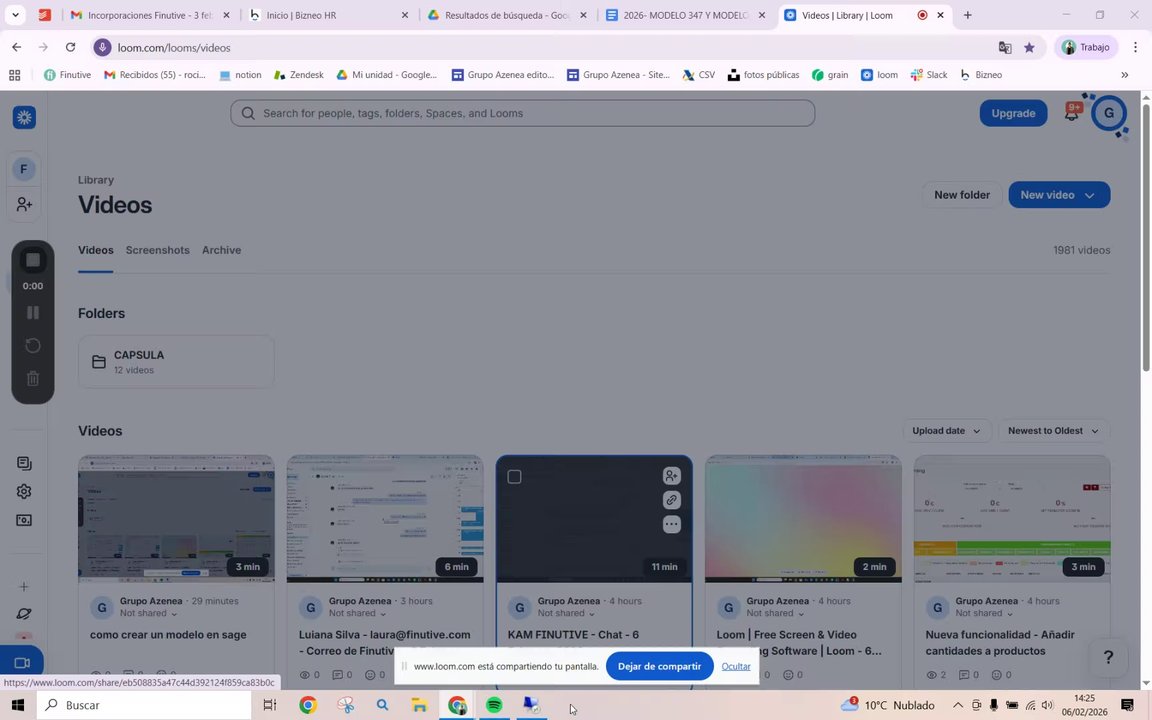Open the library icon in left sidebar
Image resolution: width=1152 pixels, height=720 pixels.
(24, 463)
